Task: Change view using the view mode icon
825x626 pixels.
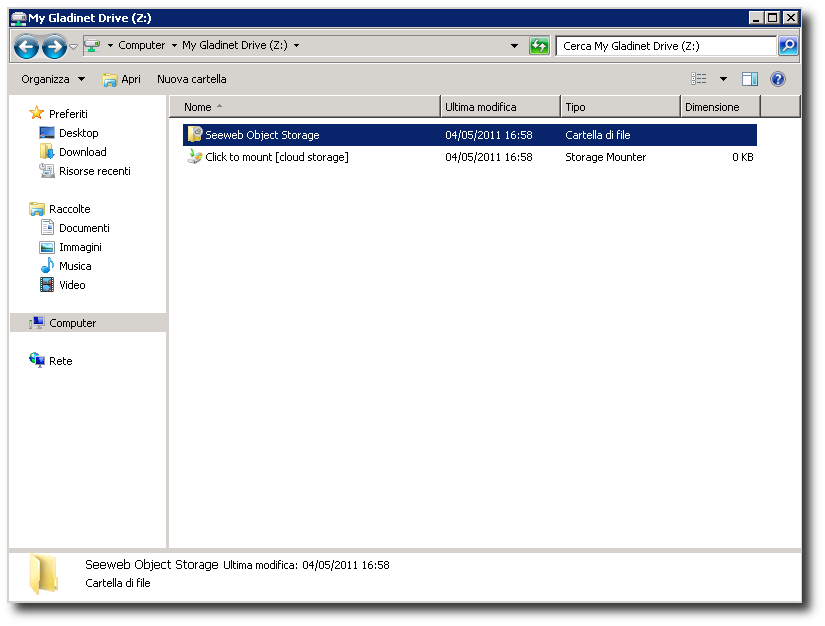Action: pos(698,79)
